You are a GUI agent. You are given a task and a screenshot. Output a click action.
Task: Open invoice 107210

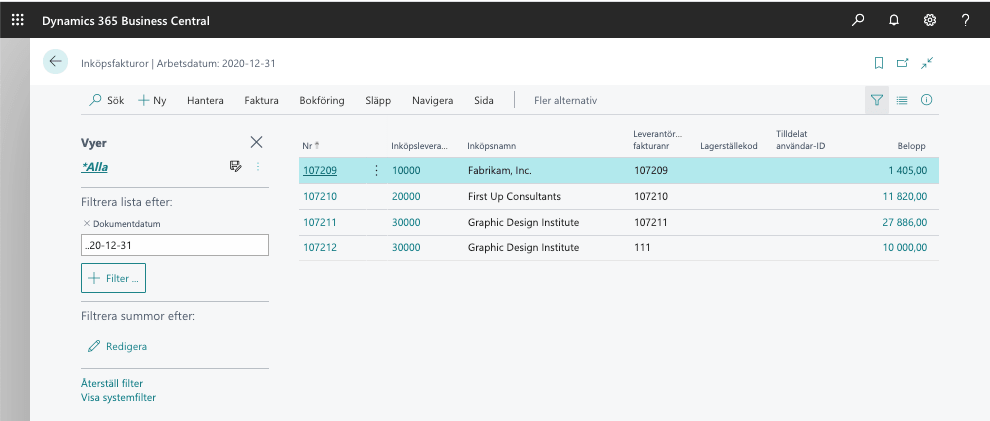click(320, 196)
